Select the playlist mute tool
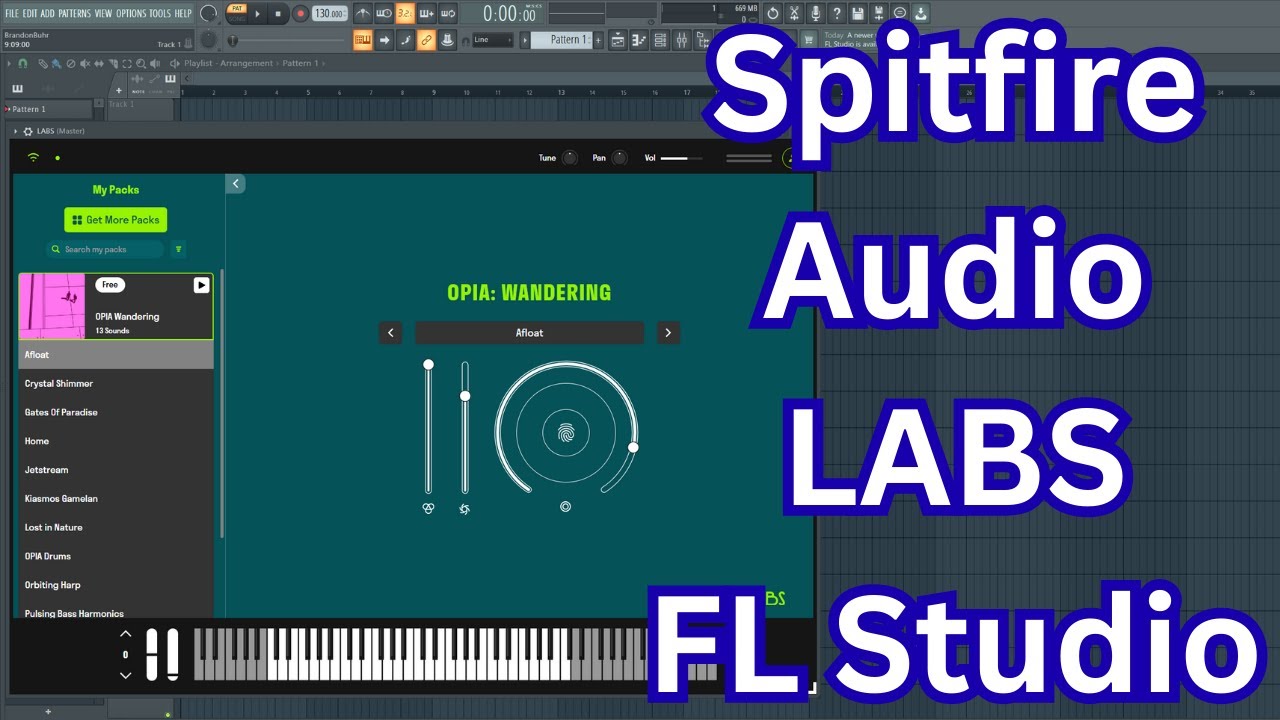 (x=85, y=63)
